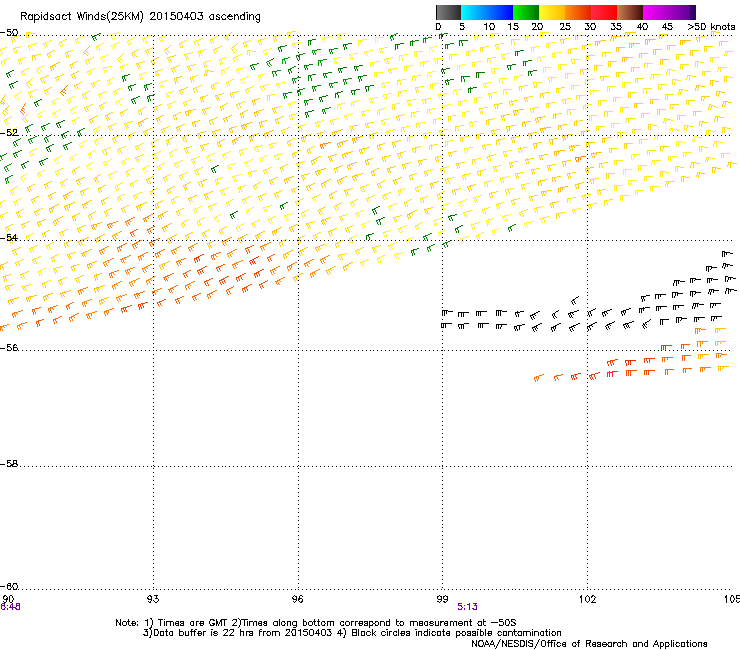740x650 pixels.
Task: Click the '-58' latitude label
Action: coord(9,464)
